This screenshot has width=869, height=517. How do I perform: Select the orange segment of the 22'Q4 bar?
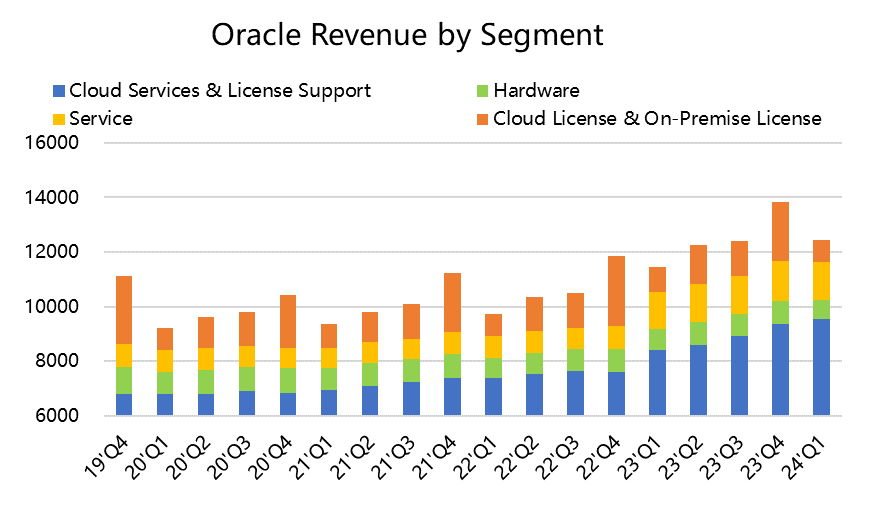(x=616, y=291)
